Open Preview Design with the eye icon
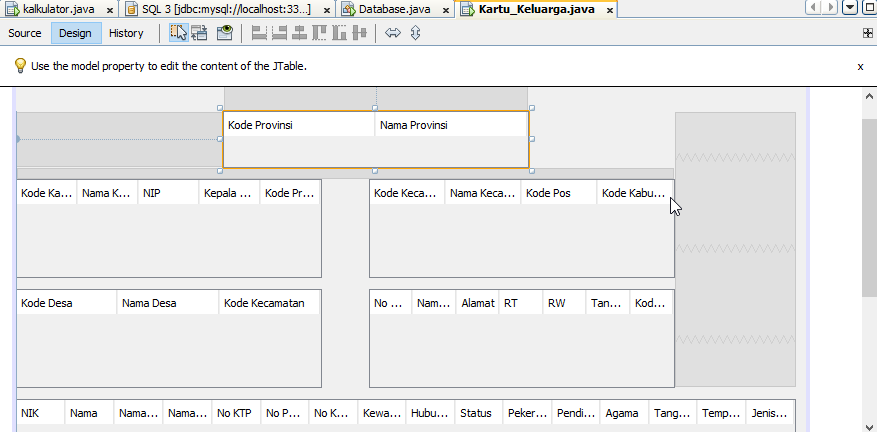The image size is (877, 432). click(x=224, y=33)
